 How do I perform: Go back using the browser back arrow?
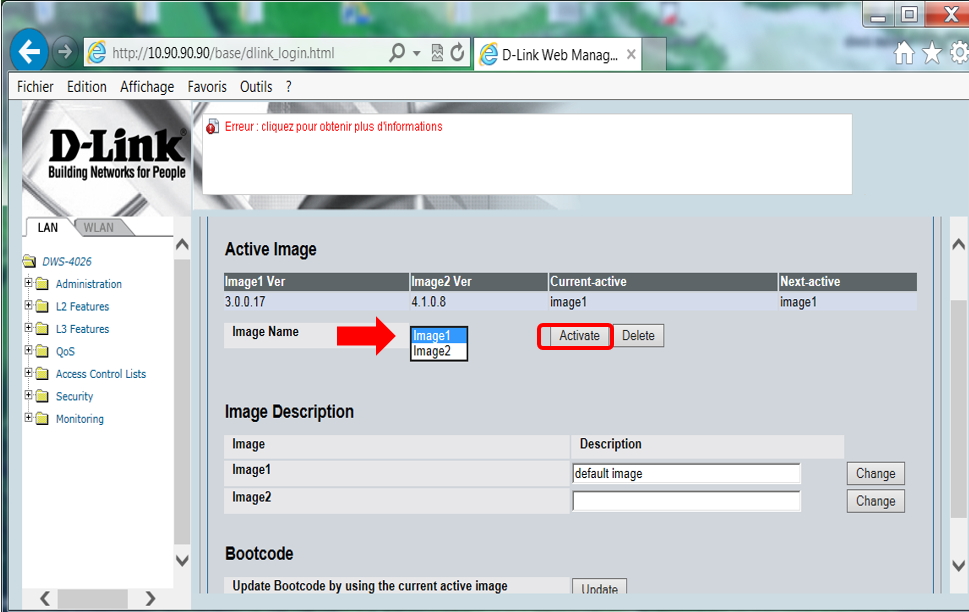click(29, 52)
